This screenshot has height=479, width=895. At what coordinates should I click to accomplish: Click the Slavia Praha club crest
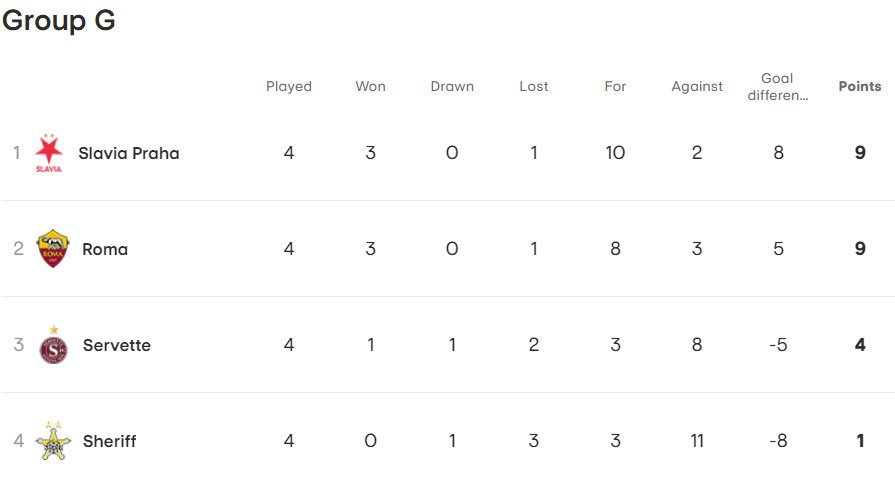48,153
